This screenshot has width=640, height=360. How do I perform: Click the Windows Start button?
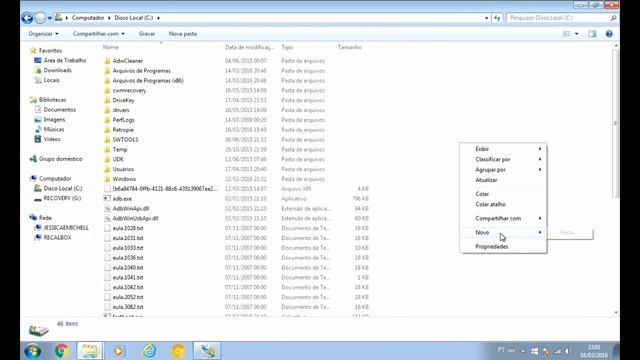[32, 351]
